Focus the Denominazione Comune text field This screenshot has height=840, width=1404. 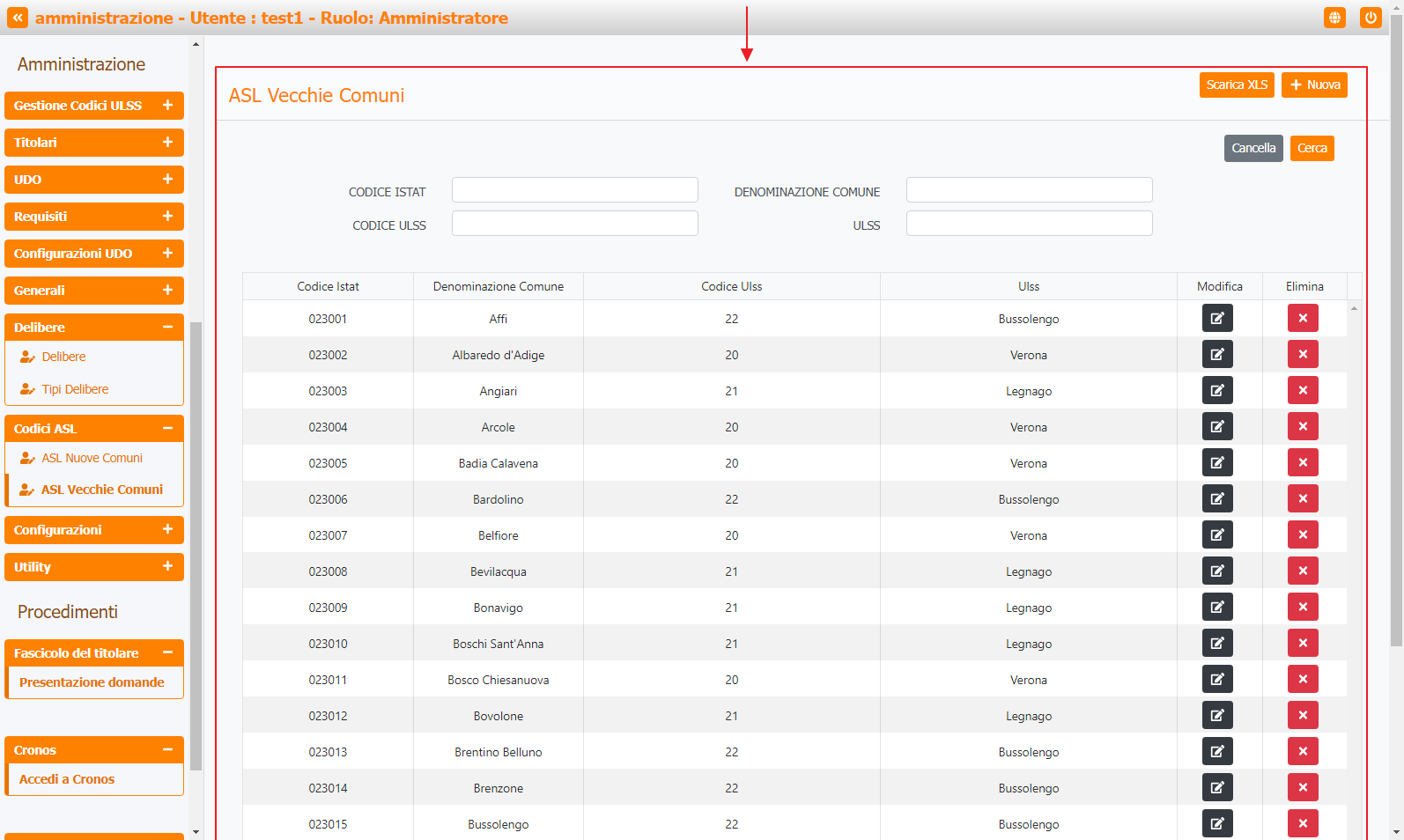[x=1029, y=190]
